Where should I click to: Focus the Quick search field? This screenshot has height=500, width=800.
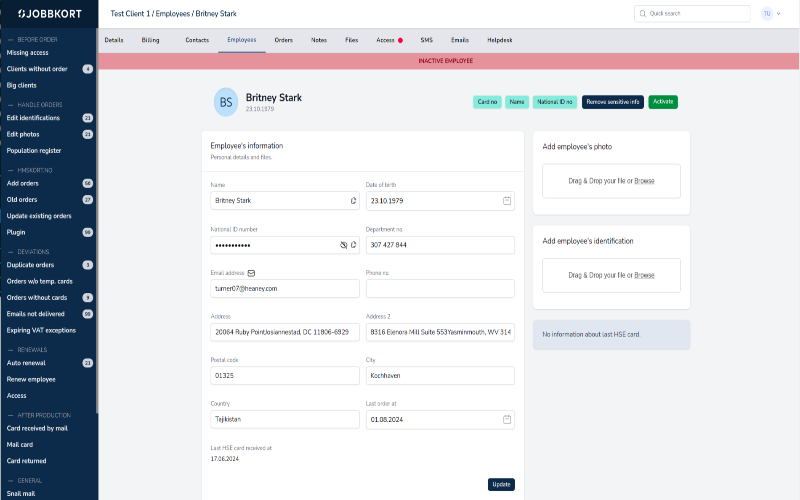click(692, 14)
